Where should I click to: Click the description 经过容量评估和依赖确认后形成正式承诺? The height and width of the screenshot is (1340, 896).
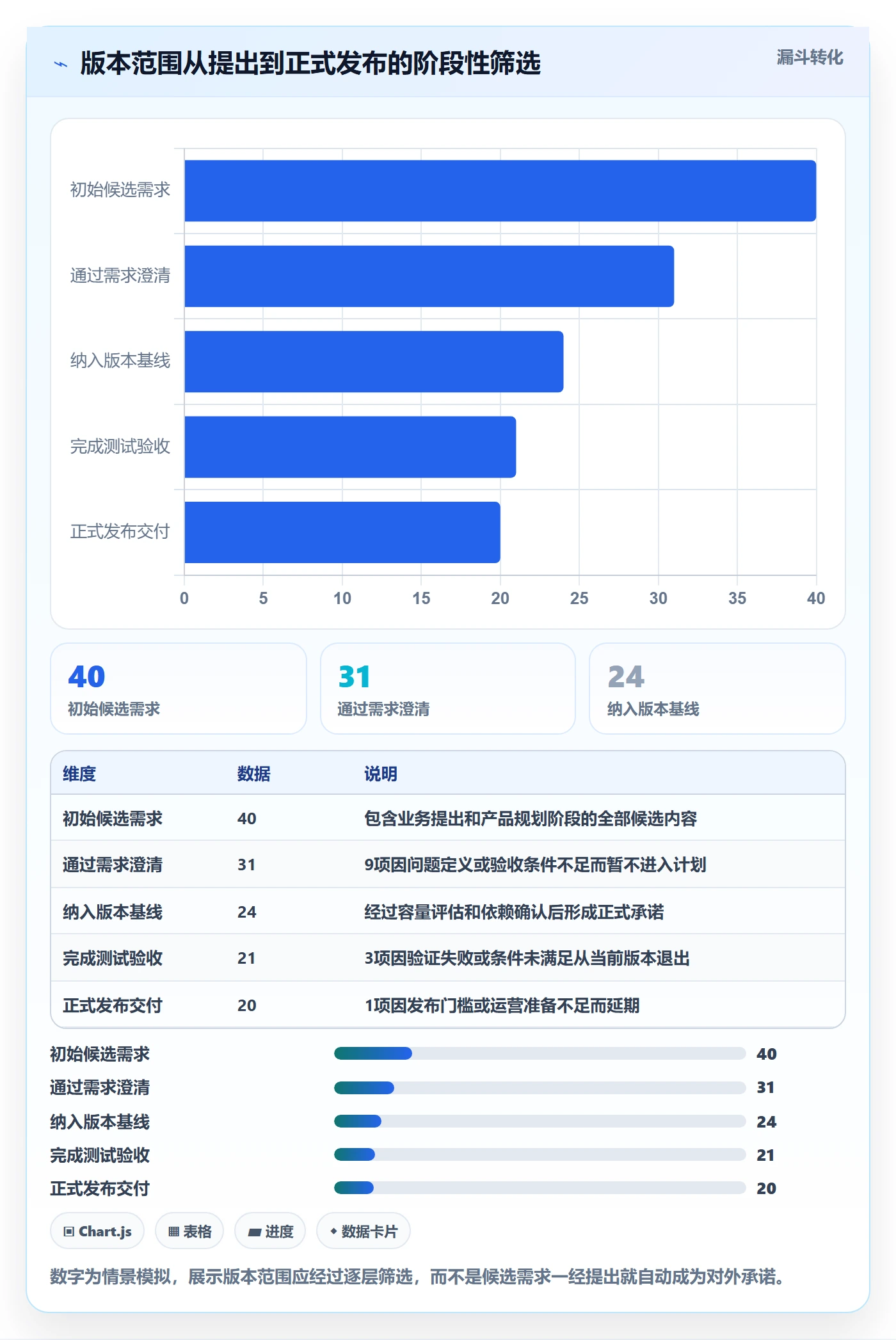pos(514,912)
